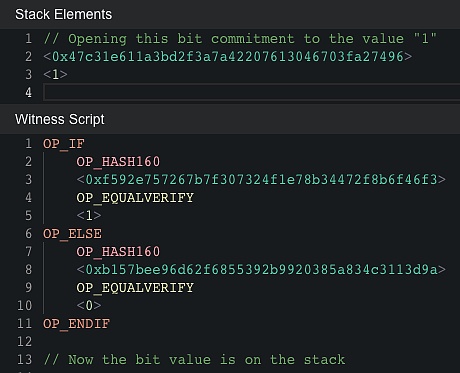Place cursor in empty stack line 4
Viewport: 460px width, 373px height.
coord(252,92)
